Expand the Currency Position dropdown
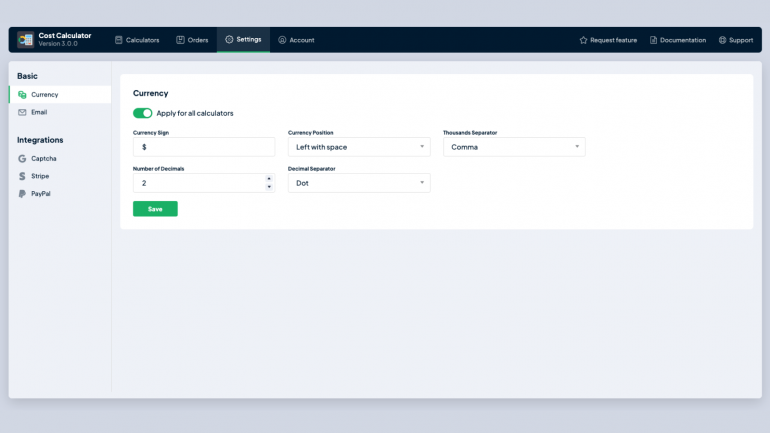The height and width of the screenshot is (433, 770). (358, 147)
